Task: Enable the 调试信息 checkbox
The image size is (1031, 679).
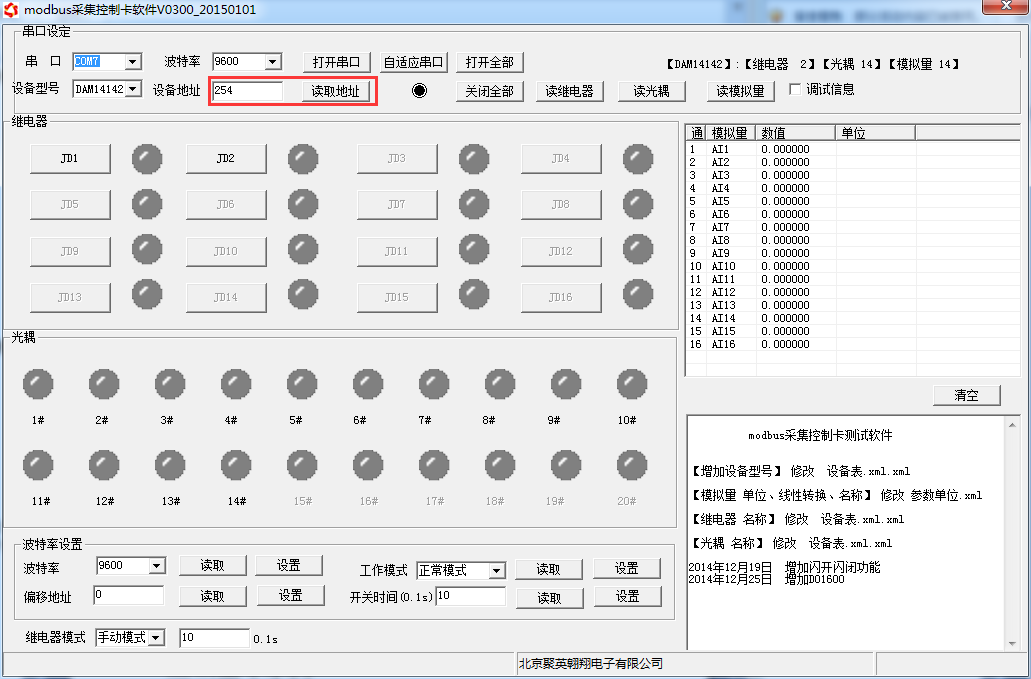Action: click(x=796, y=90)
